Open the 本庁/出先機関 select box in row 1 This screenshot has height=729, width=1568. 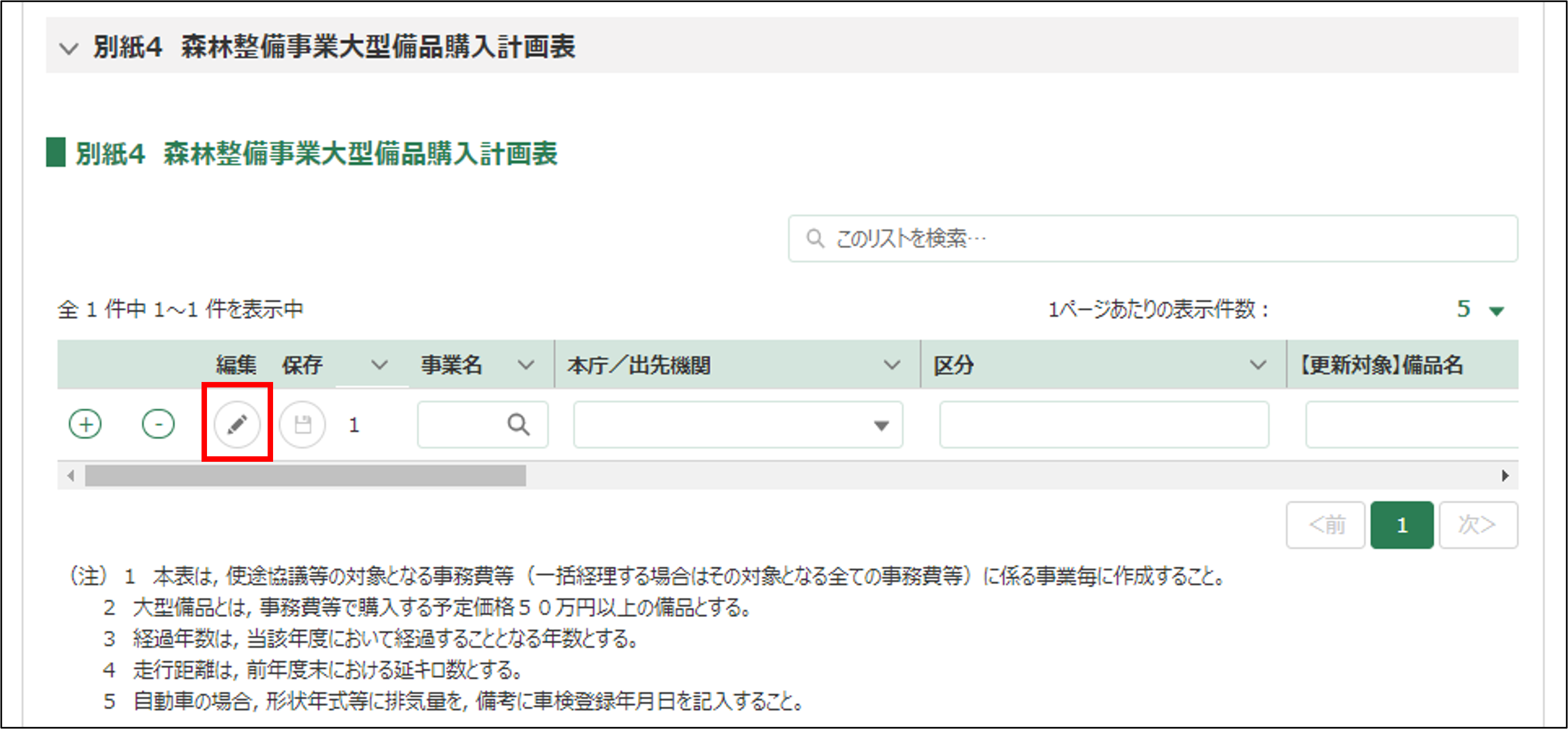[737, 425]
